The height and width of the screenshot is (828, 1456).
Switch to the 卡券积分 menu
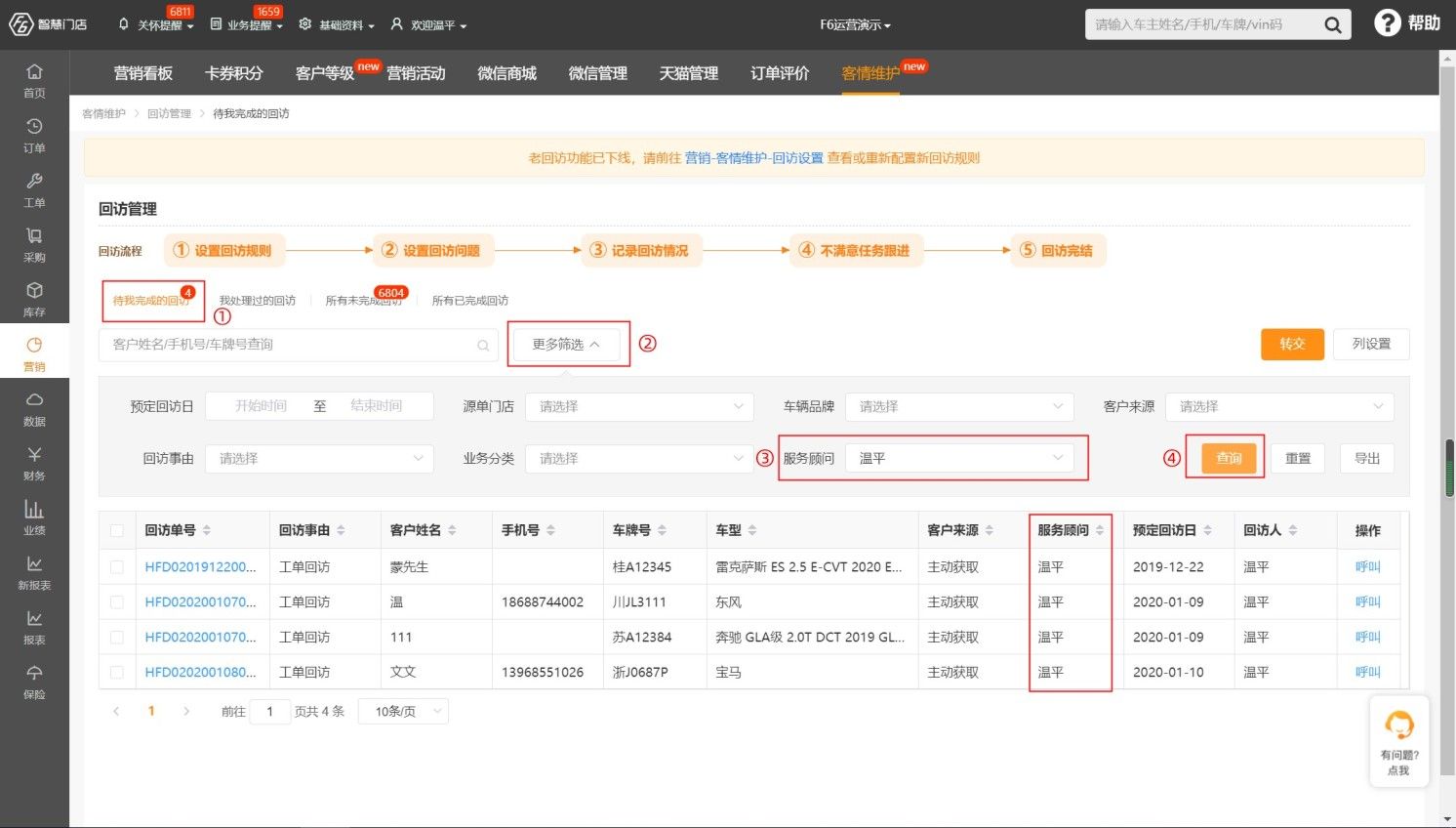point(234,73)
